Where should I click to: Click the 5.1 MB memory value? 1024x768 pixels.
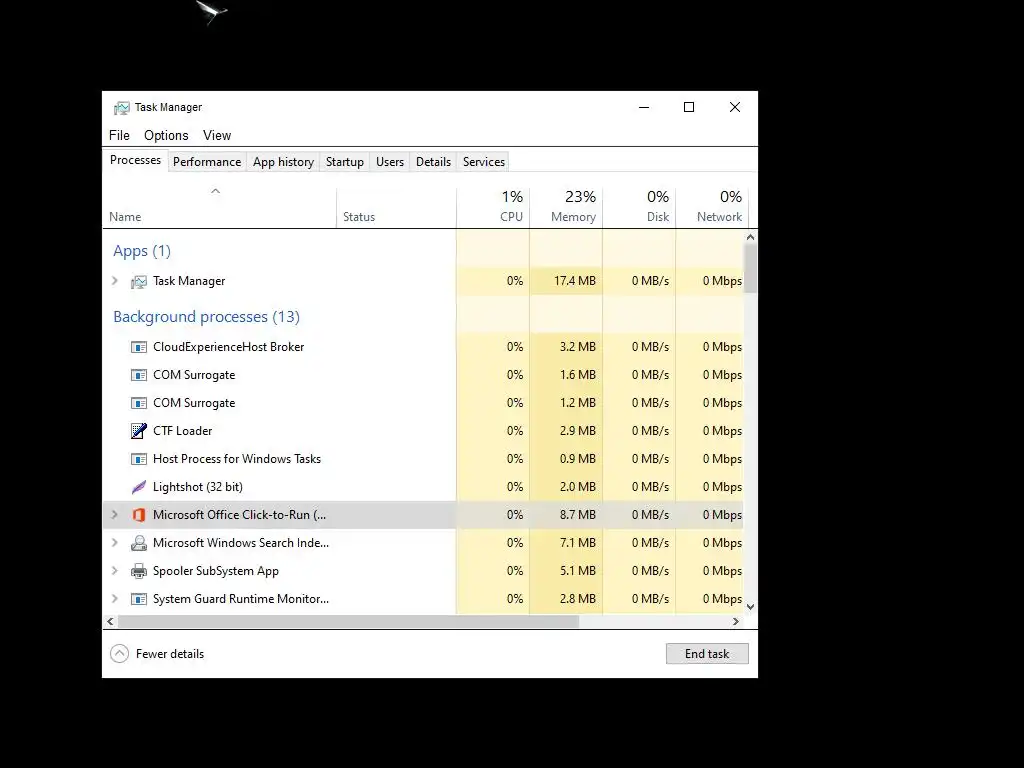[x=578, y=571]
